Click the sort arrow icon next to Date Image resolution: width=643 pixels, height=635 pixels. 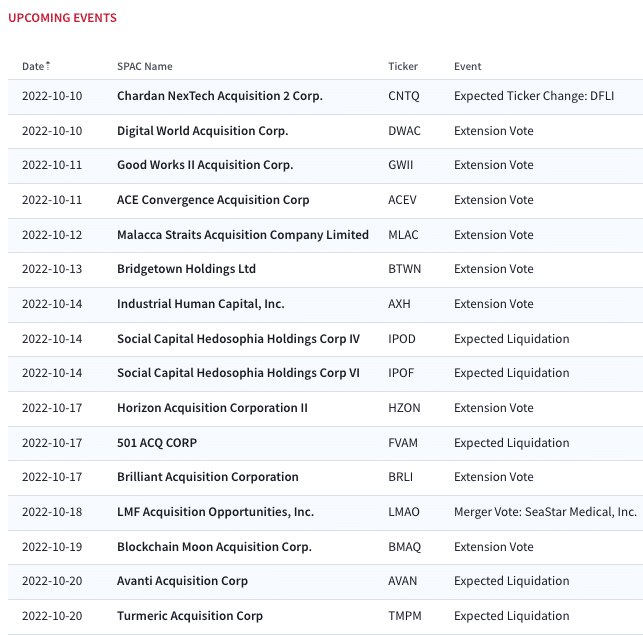(48, 66)
